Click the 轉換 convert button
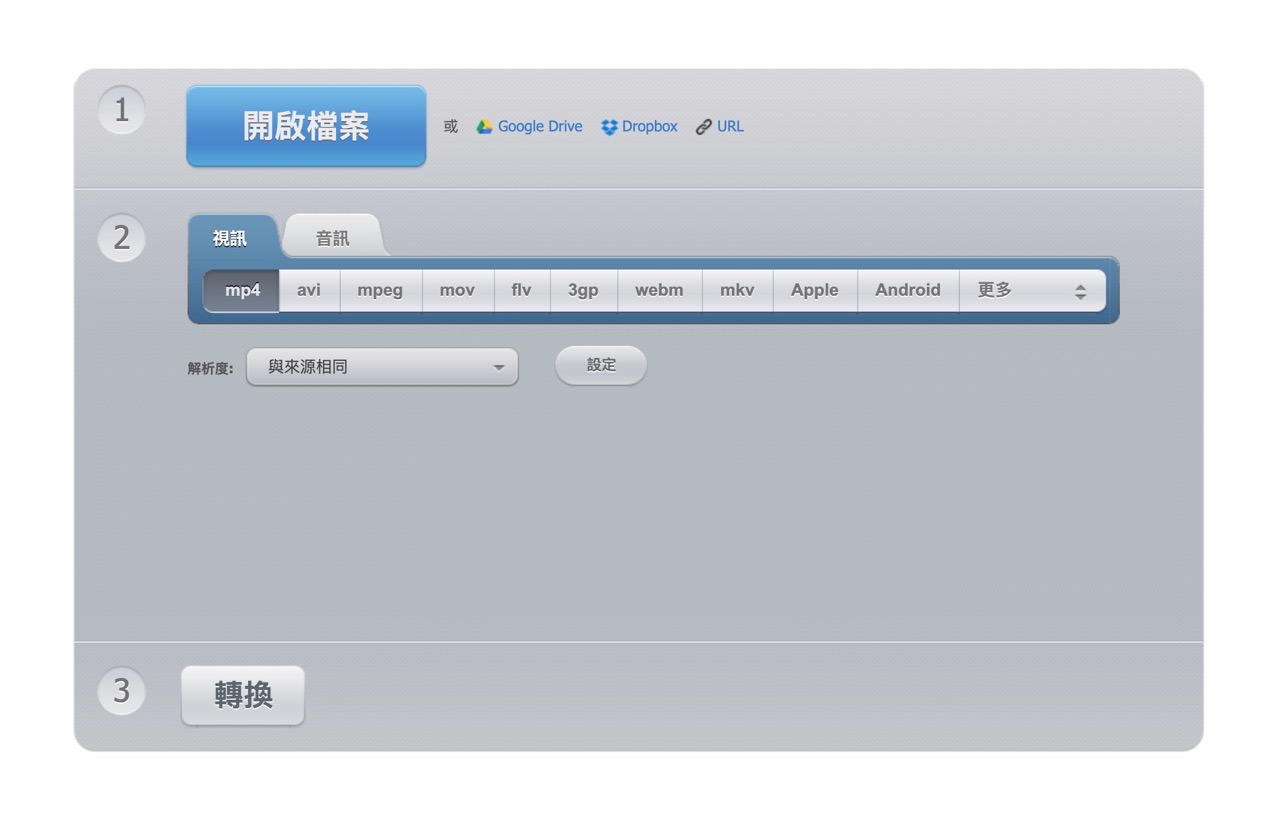Screen dimensions: 1280x822 (x=243, y=695)
